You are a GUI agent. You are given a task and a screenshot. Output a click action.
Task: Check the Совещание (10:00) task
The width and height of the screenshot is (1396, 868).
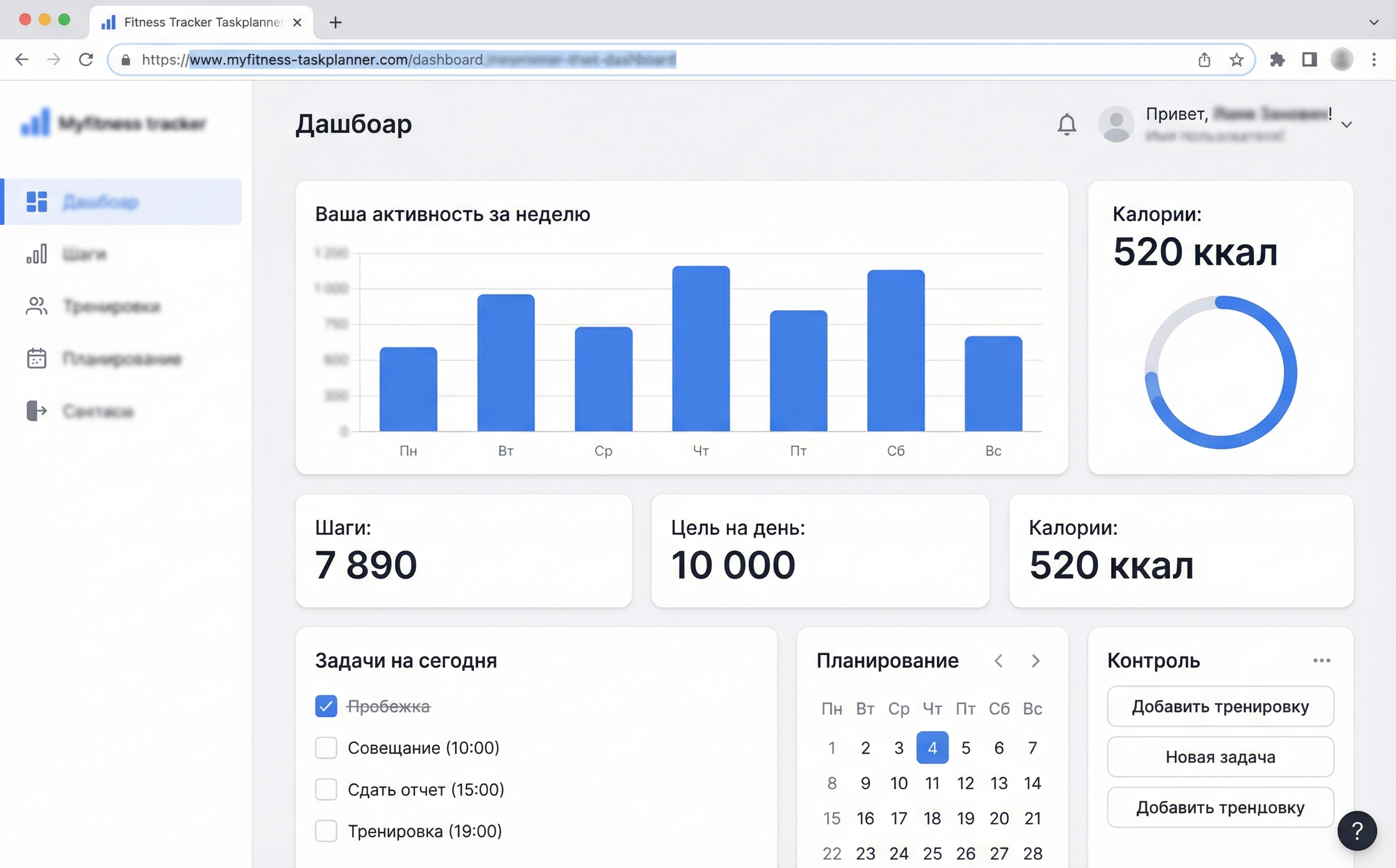(x=326, y=747)
